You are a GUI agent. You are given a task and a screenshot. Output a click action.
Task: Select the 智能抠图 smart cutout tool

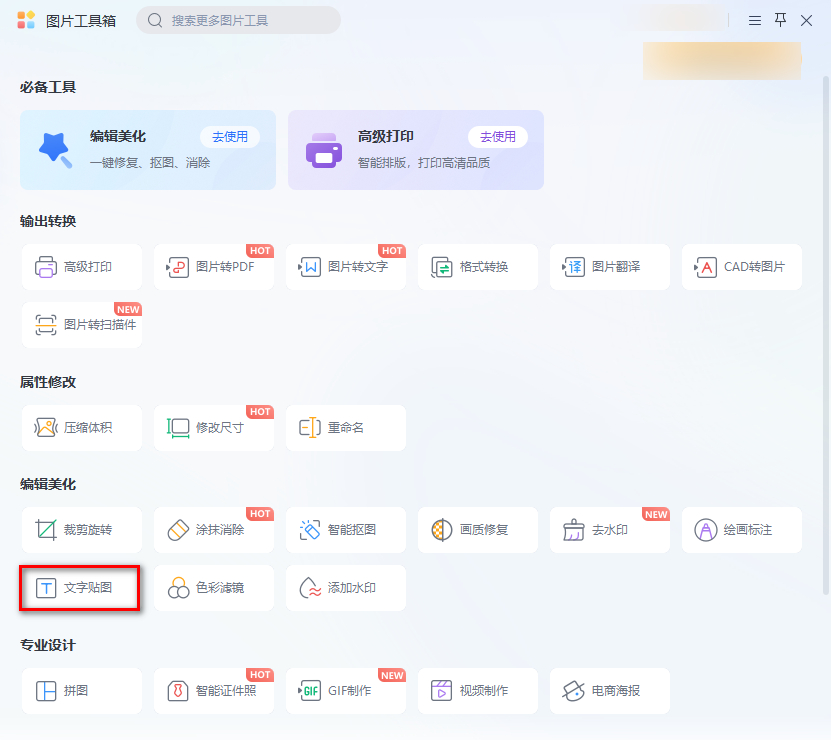tap(345, 528)
